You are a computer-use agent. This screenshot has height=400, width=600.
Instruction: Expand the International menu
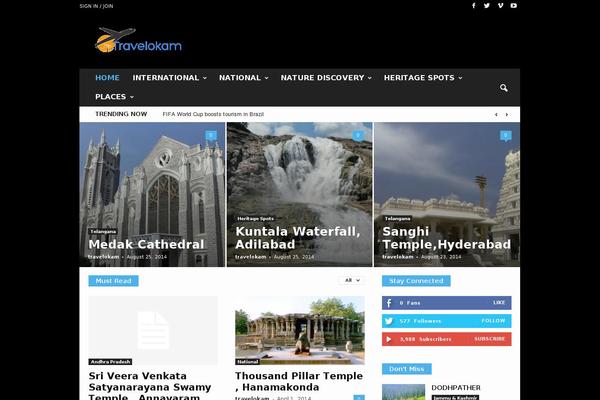coord(170,78)
